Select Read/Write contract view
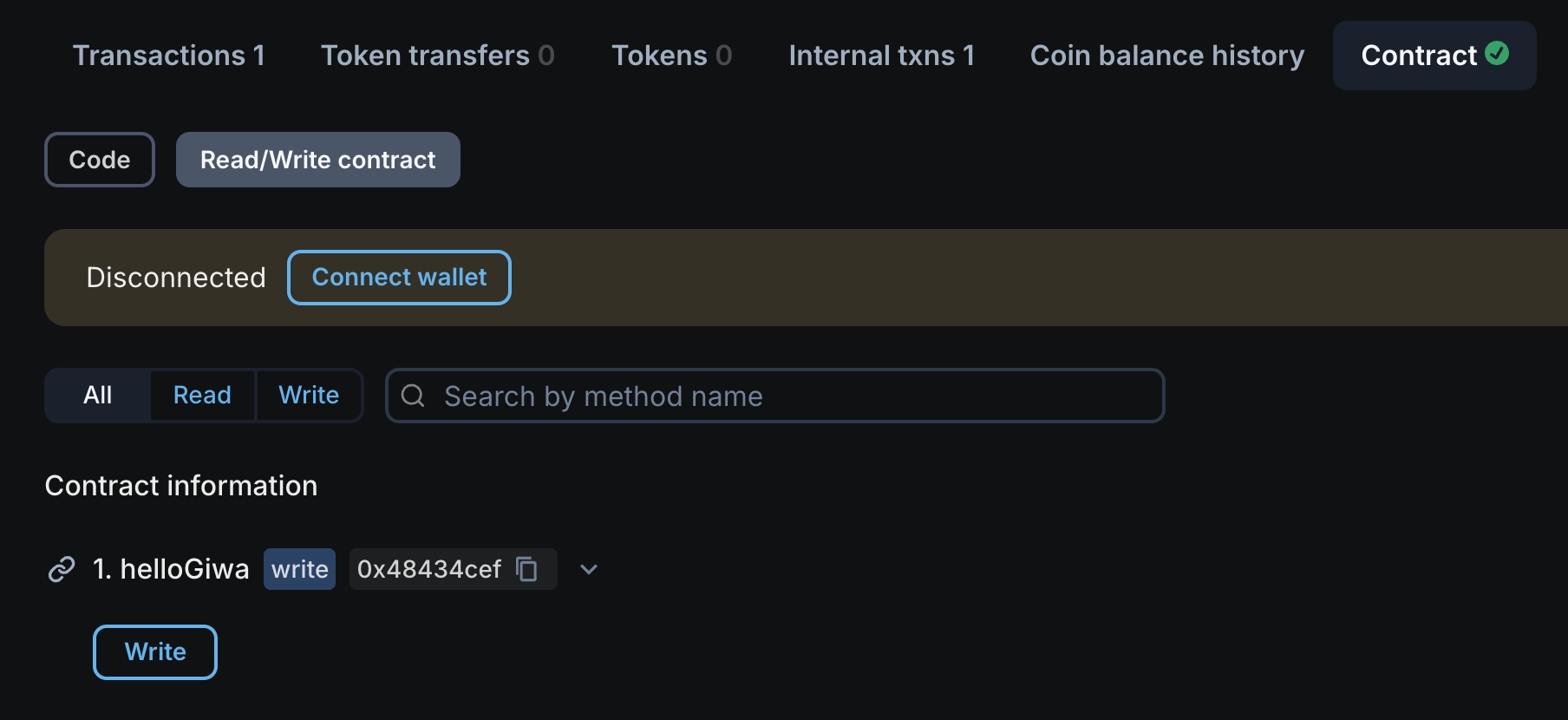The width and height of the screenshot is (1568, 720). click(x=317, y=160)
